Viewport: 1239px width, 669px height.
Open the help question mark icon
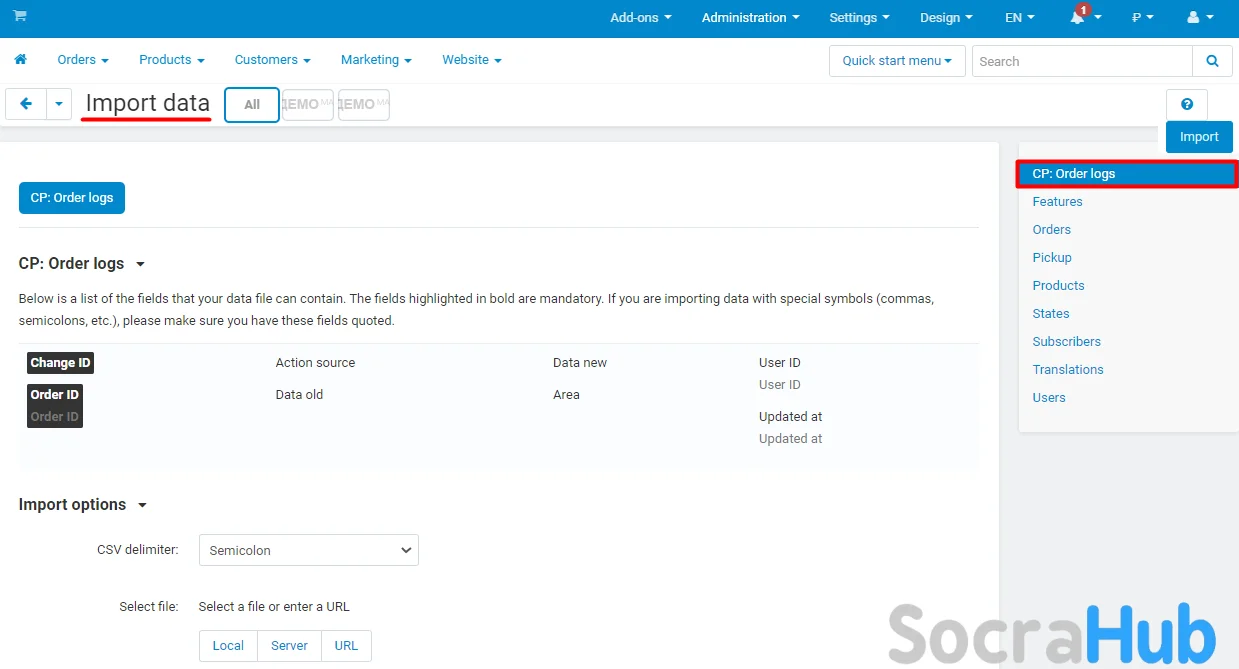(x=1187, y=105)
